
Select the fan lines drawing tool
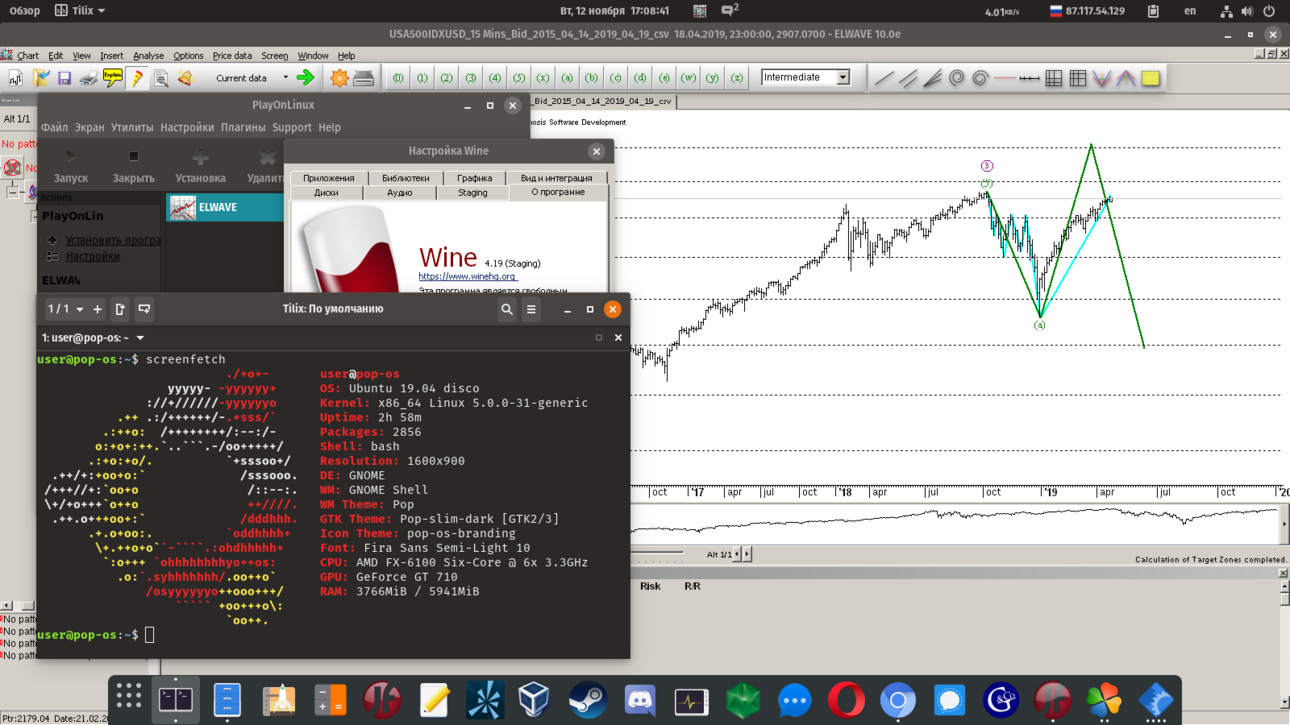(932, 78)
